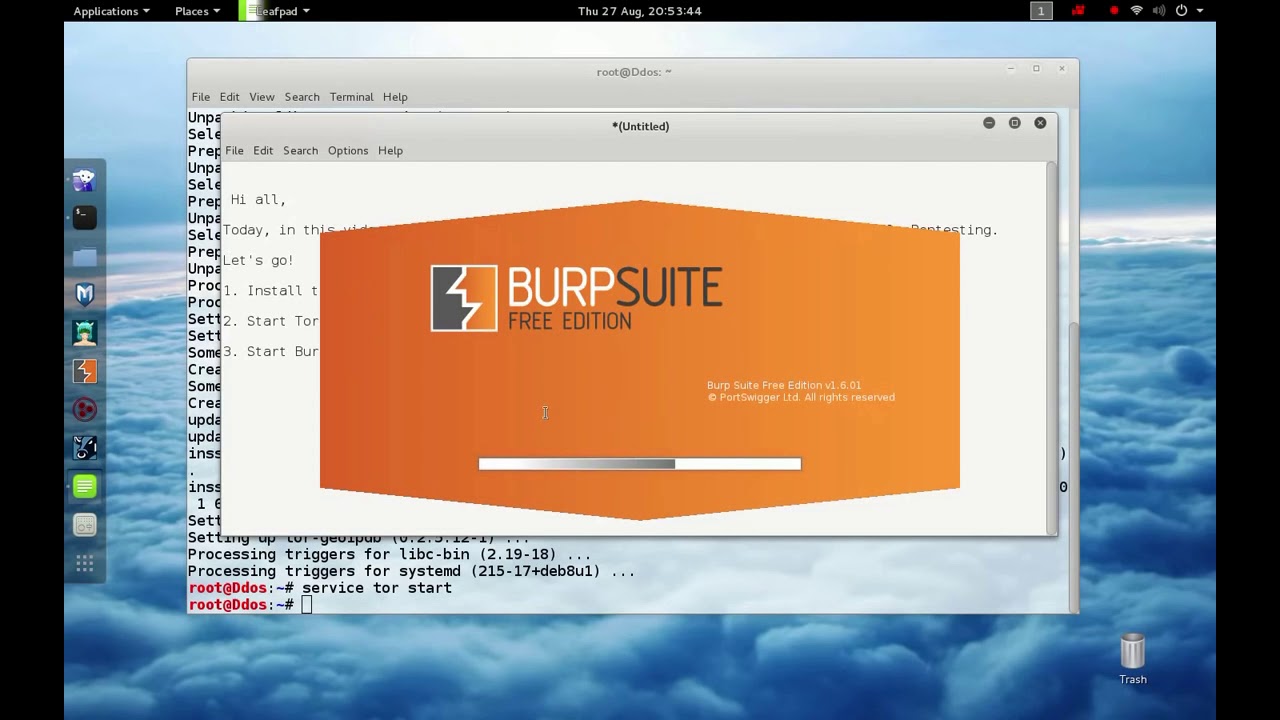The height and width of the screenshot is (720, 1280).
Task: Click 'Hi all,' text in Leafpad
Action: (259, 200)
